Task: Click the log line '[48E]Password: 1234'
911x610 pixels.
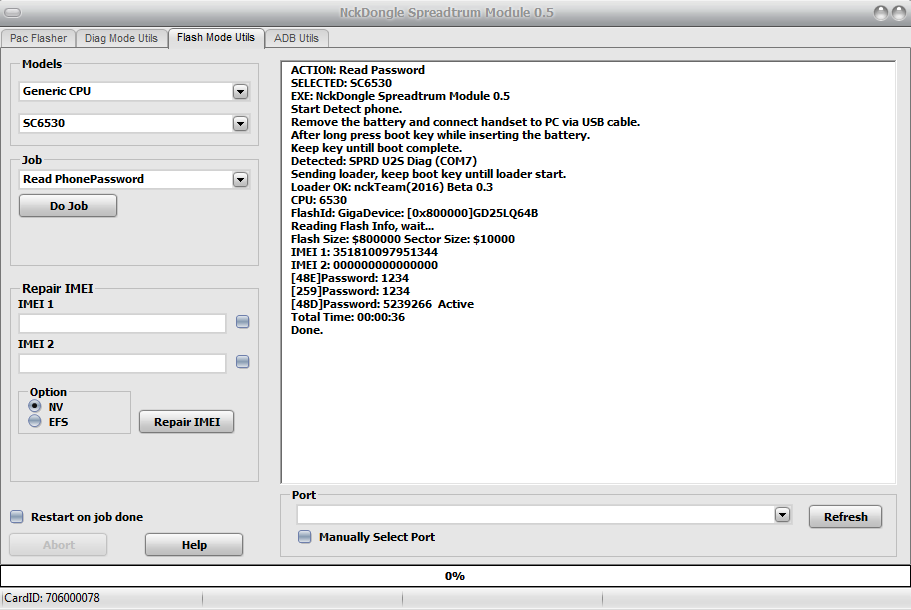Action: click(x=350, y=278)
